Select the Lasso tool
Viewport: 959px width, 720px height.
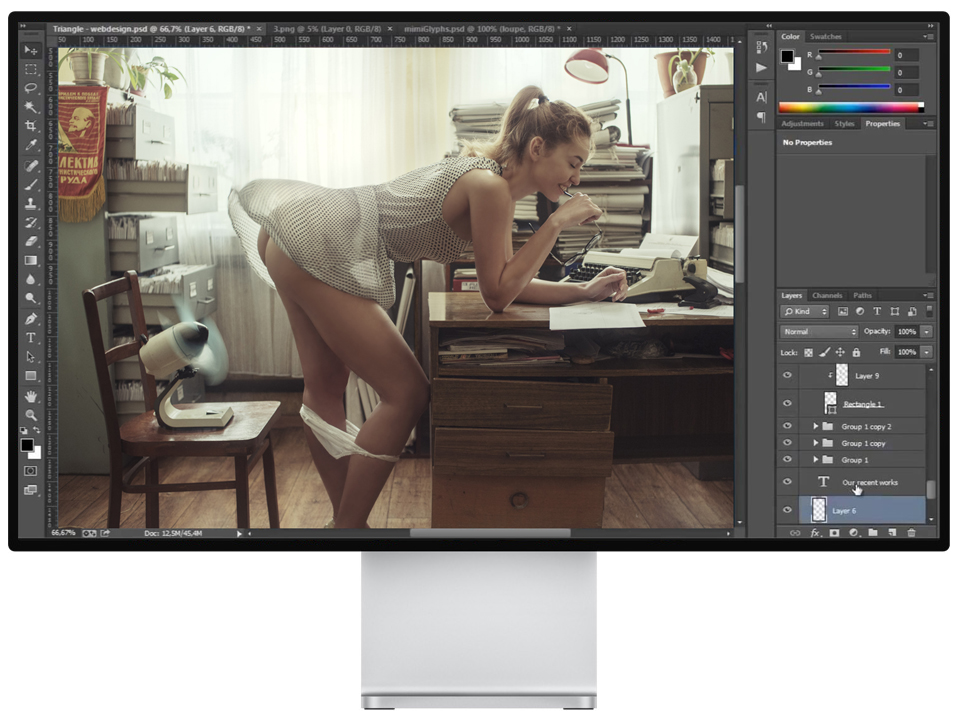click(x=31, y=88)
